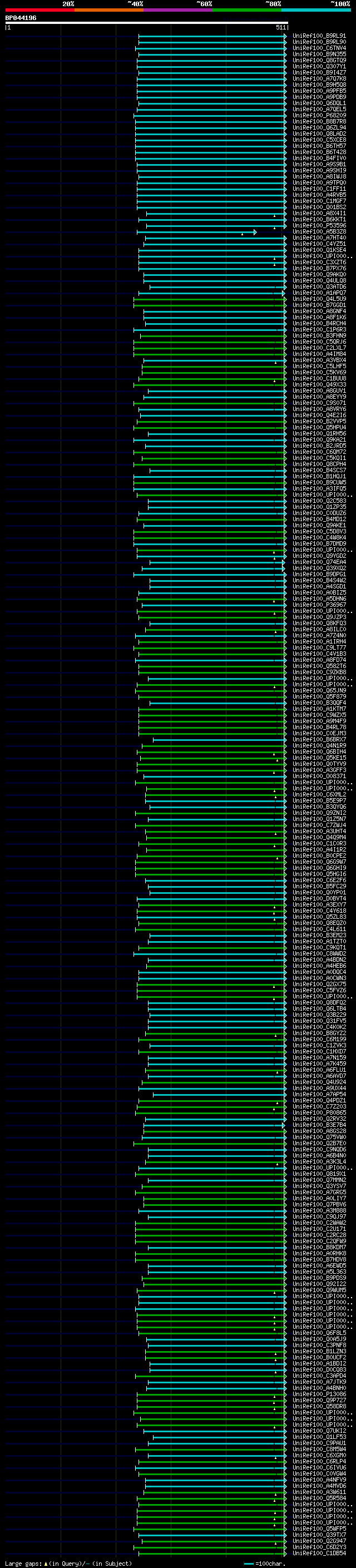Click UniRef100_C6XGM0 label
This screenshot has width=356, height=1568.
(319, 1455)
